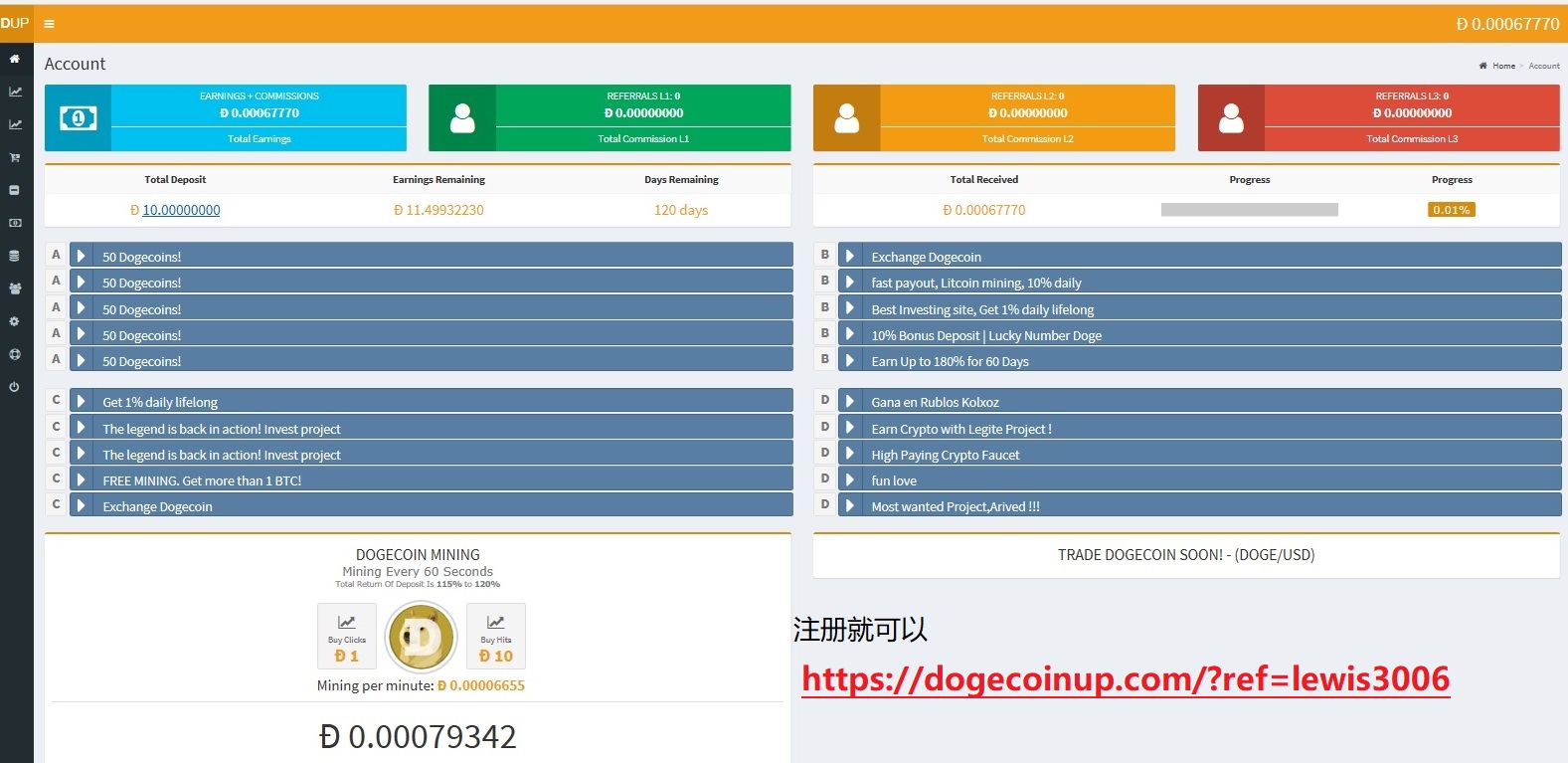Image resolution: width=1568 pixels, height=763 pixels.
Task: Click the large mined balance 0.00079342
Action: [x=418, y=737]
